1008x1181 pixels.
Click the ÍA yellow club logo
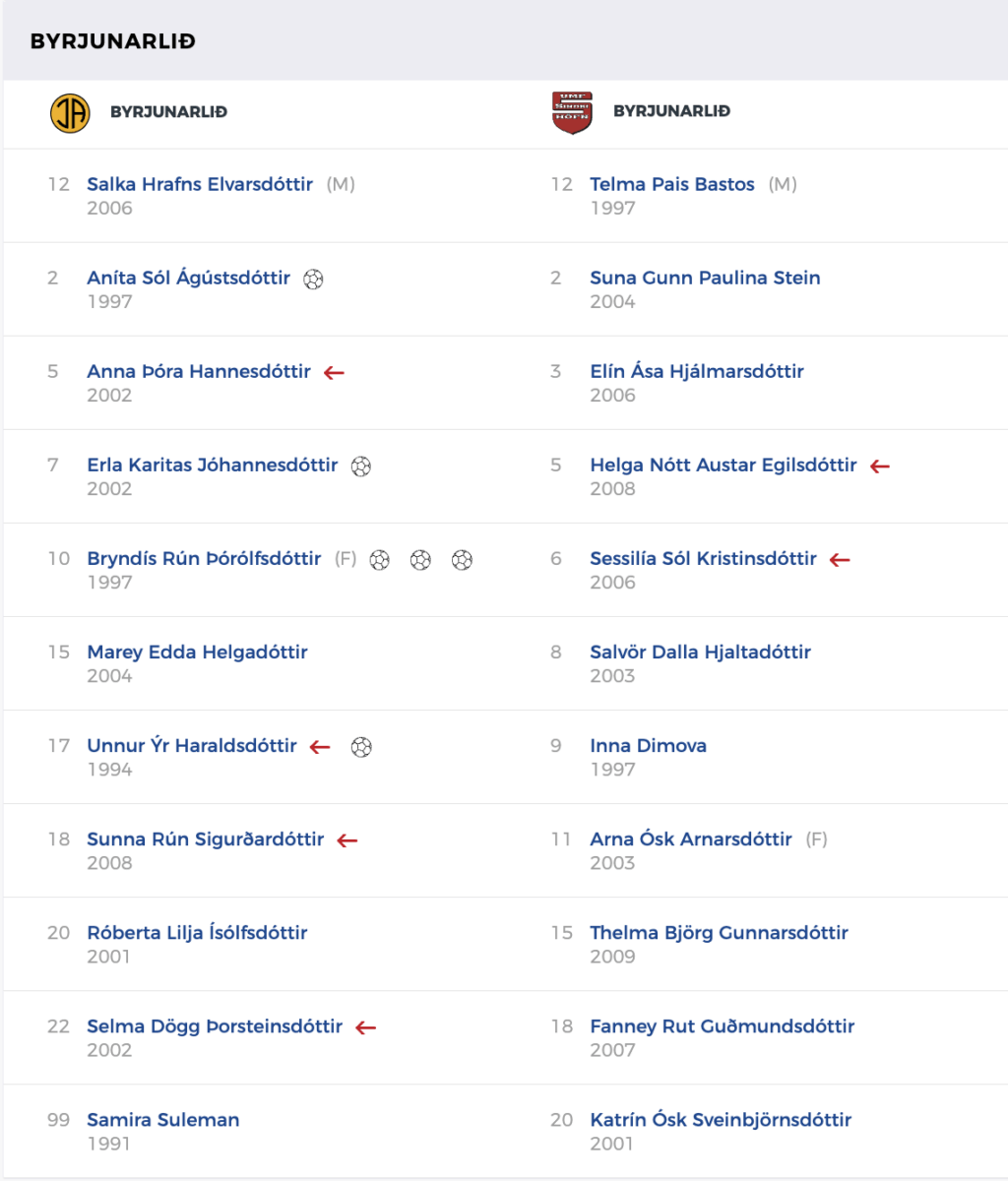[x=70, y=112]
